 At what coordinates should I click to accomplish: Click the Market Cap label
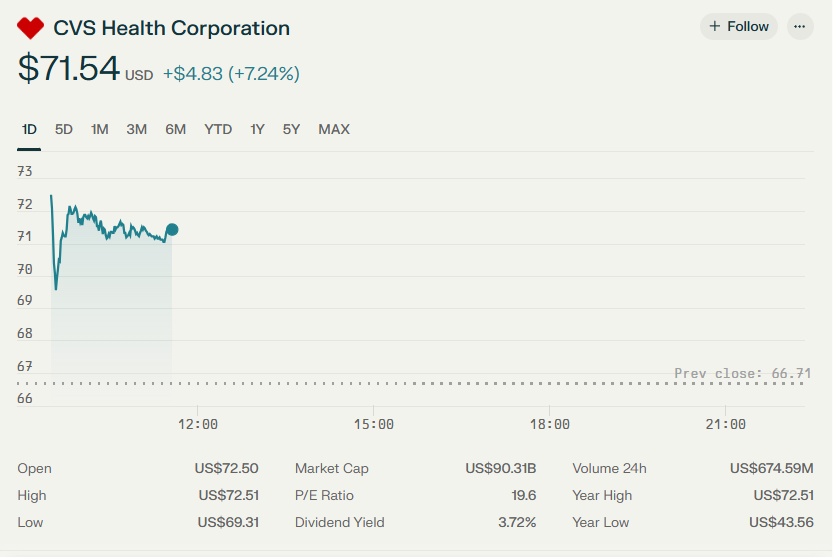(332, 468)
